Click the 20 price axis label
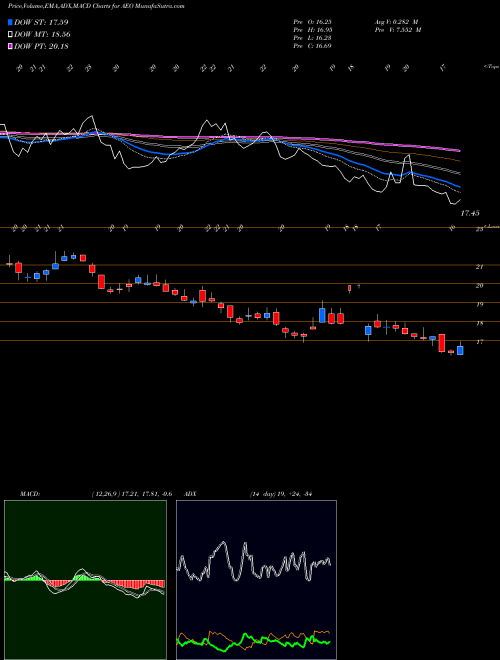 479,285
